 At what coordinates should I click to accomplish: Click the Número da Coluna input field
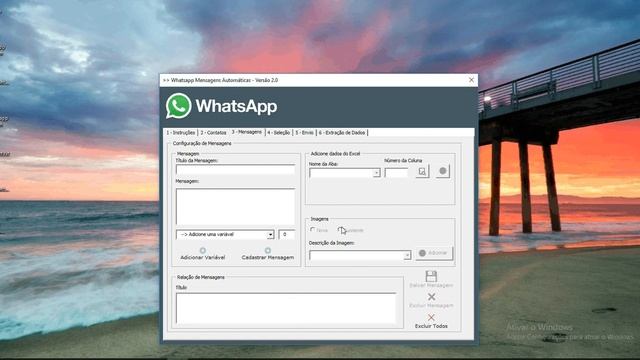pyautogui.click(x=396, y=173)
